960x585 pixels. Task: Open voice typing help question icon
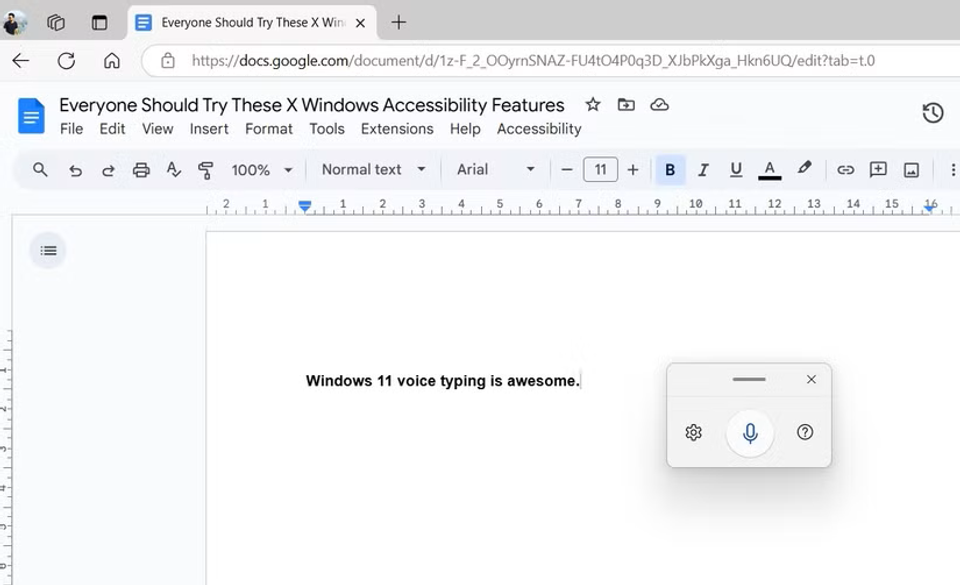pos(804,432)
